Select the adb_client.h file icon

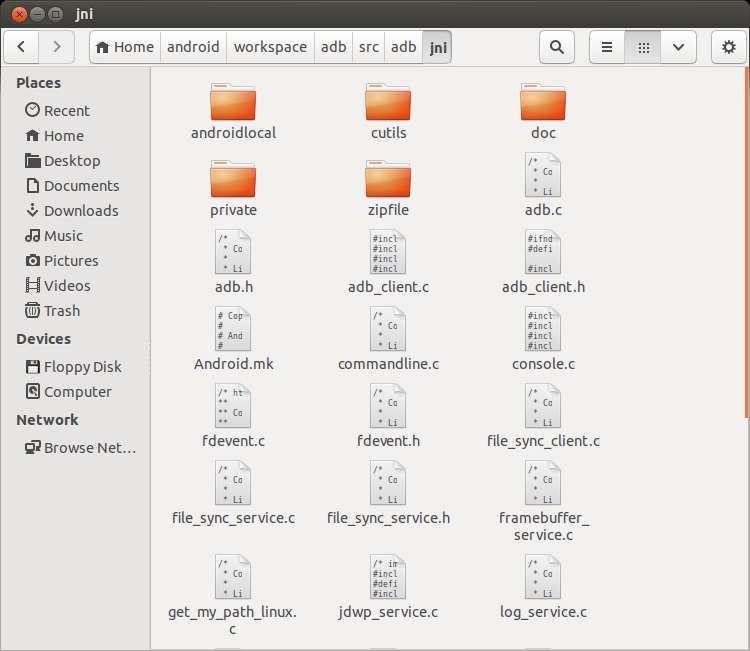543,252
